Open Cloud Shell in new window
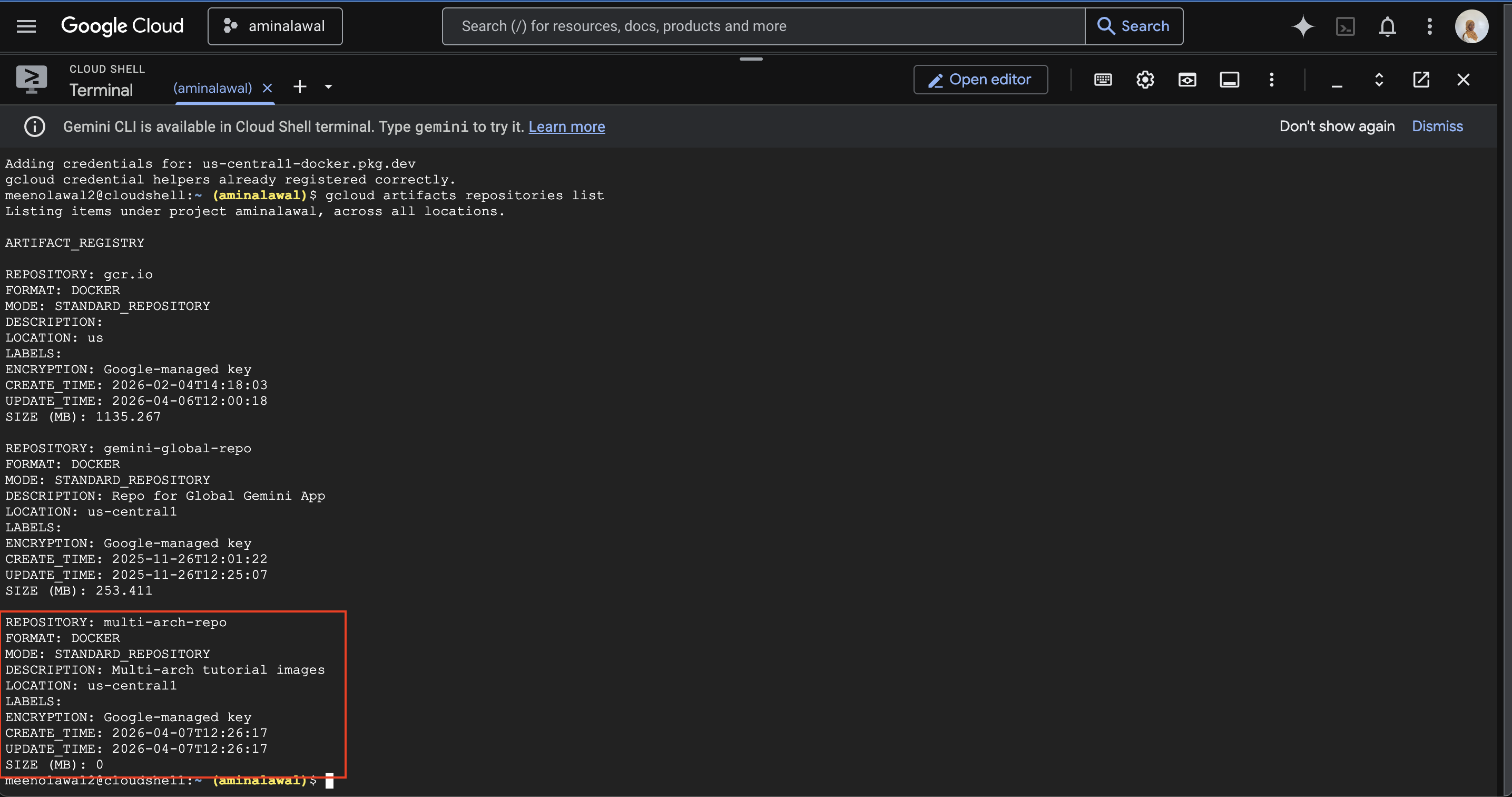Screen dimensions: 1512x797 (1421, 79)
